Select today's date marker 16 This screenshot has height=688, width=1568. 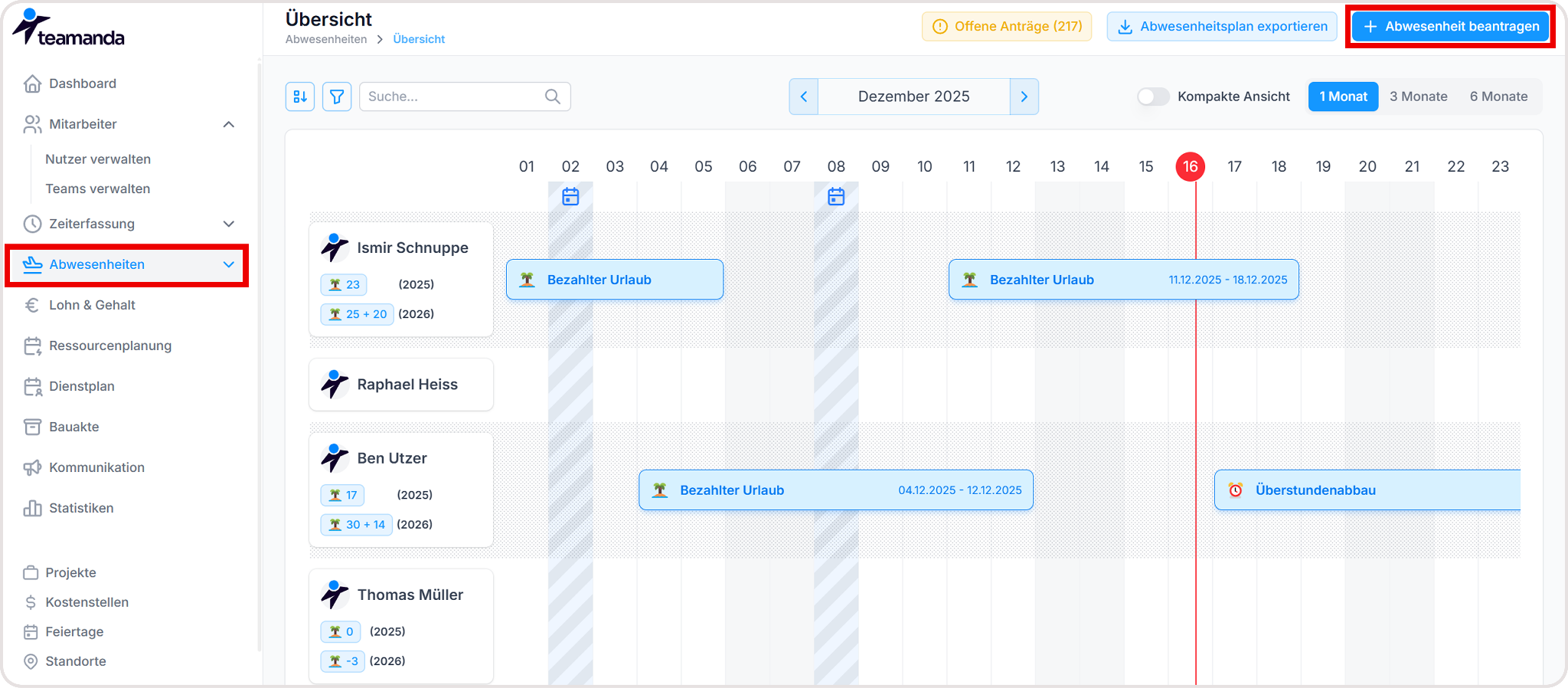(x=1191, y=166)
